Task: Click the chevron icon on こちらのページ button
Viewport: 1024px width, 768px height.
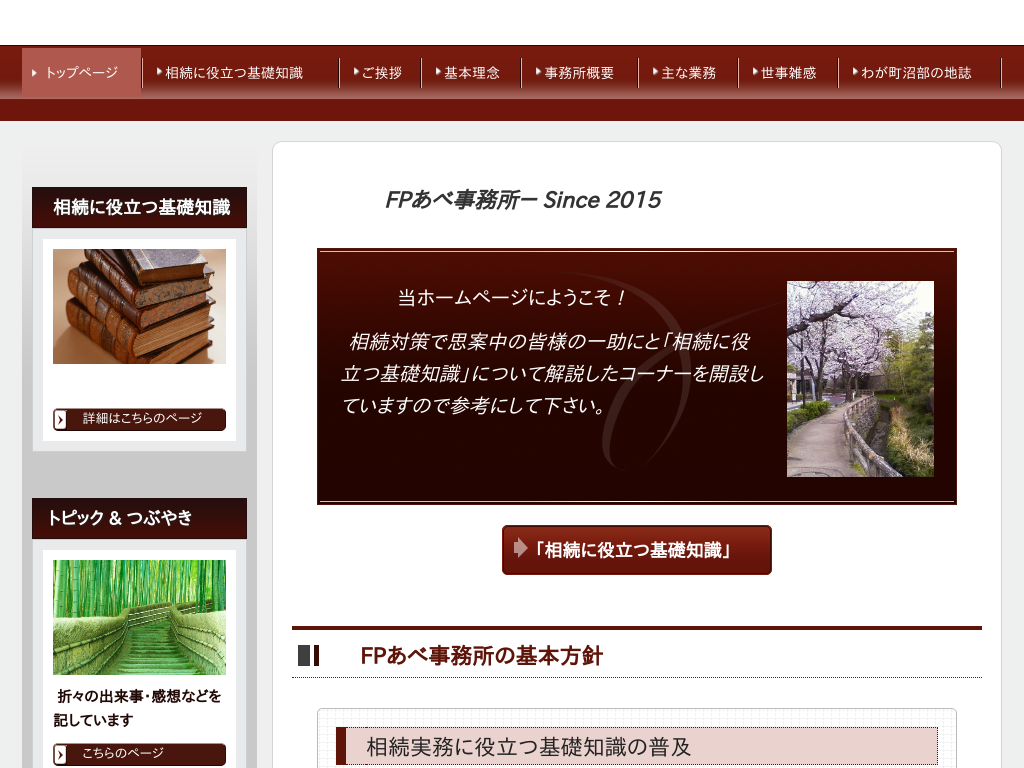Action: click(62, 754)
